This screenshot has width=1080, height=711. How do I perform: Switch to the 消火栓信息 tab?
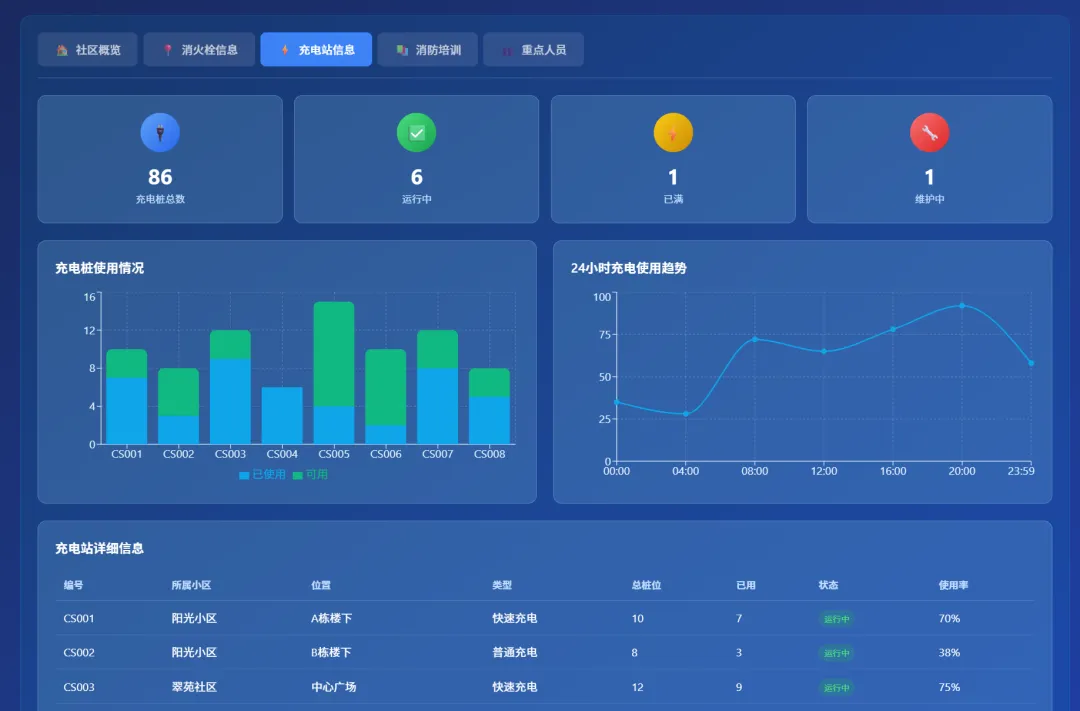coord(199,50)
